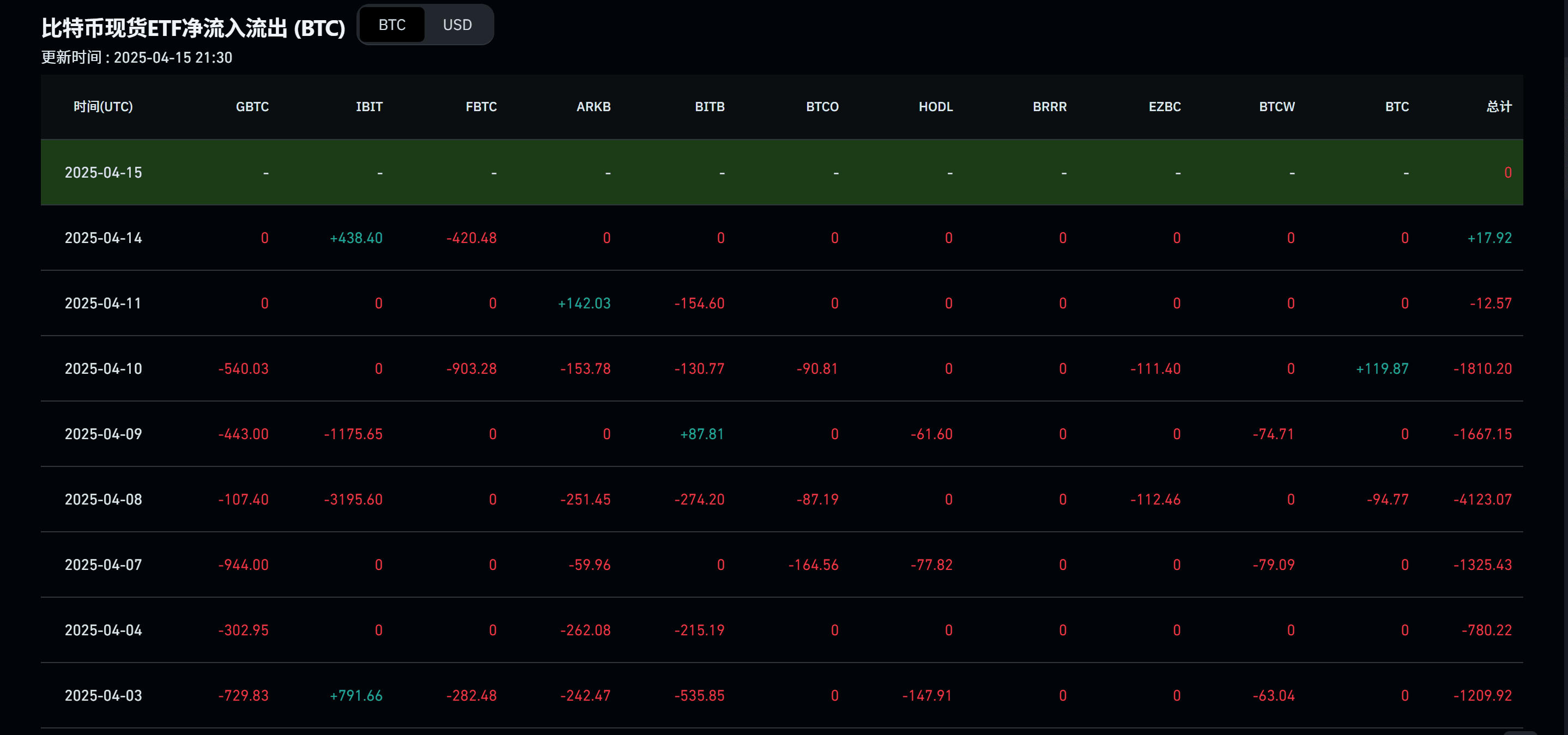Click the 总计 total column header

[1498, 106]
